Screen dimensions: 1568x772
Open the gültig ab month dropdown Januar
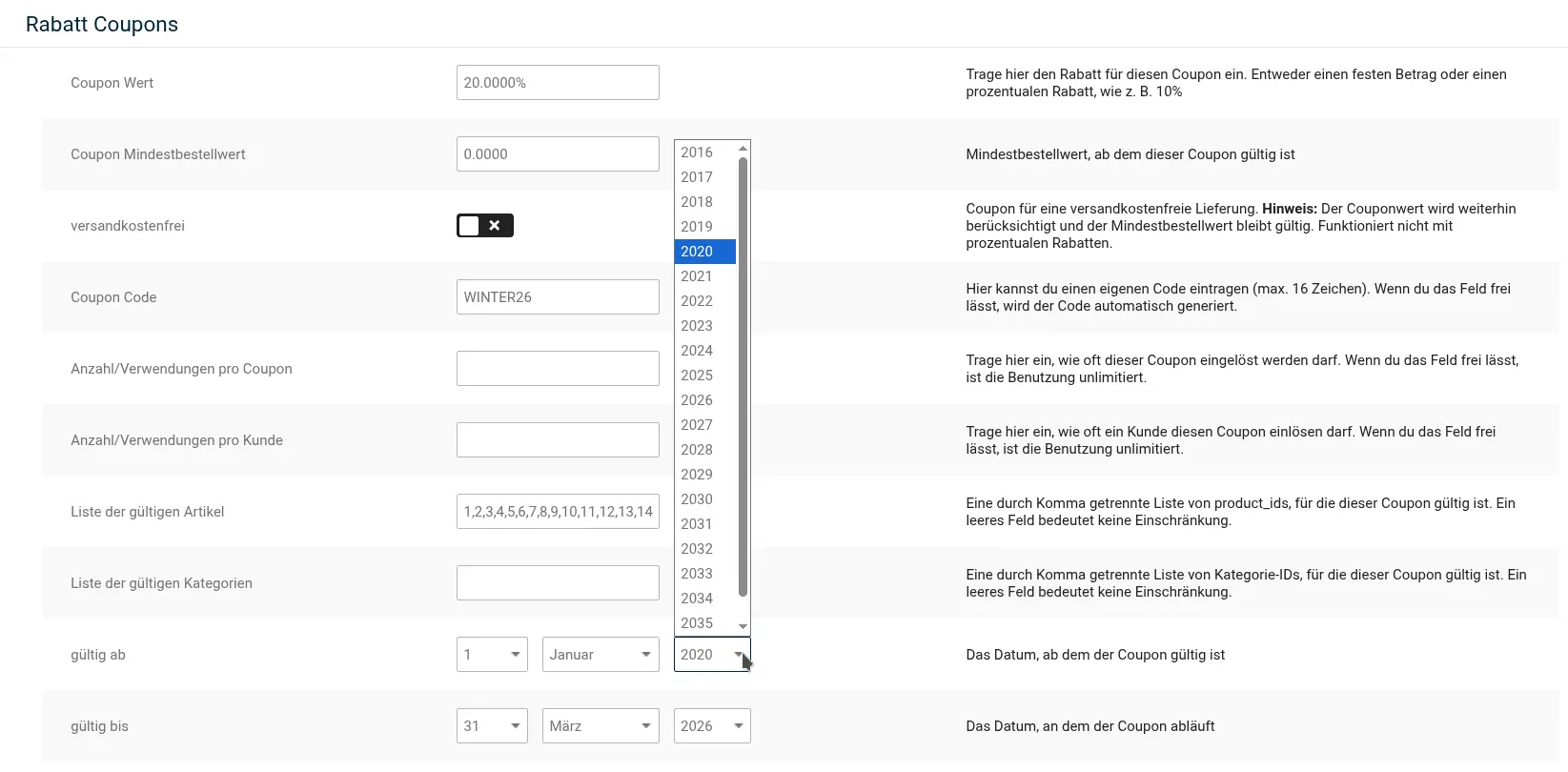601,655
